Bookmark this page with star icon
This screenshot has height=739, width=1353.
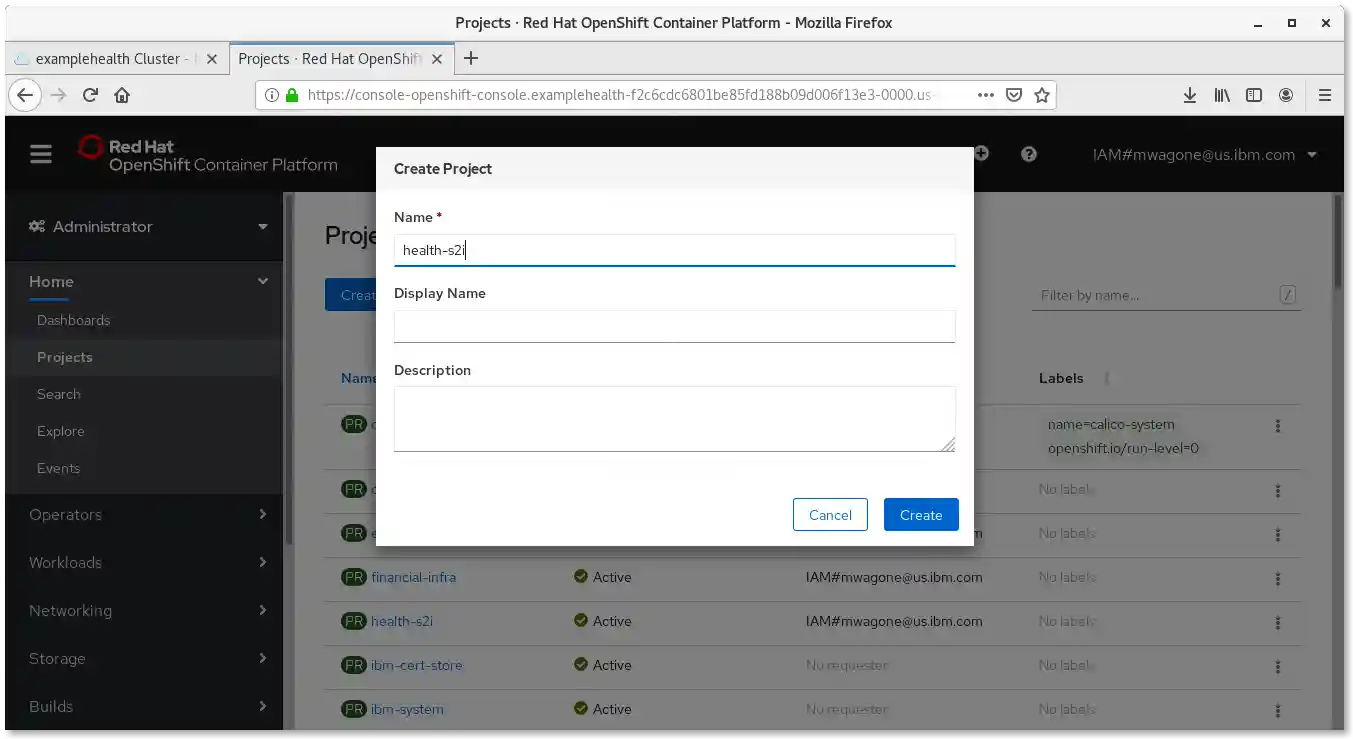point(1041,95)
